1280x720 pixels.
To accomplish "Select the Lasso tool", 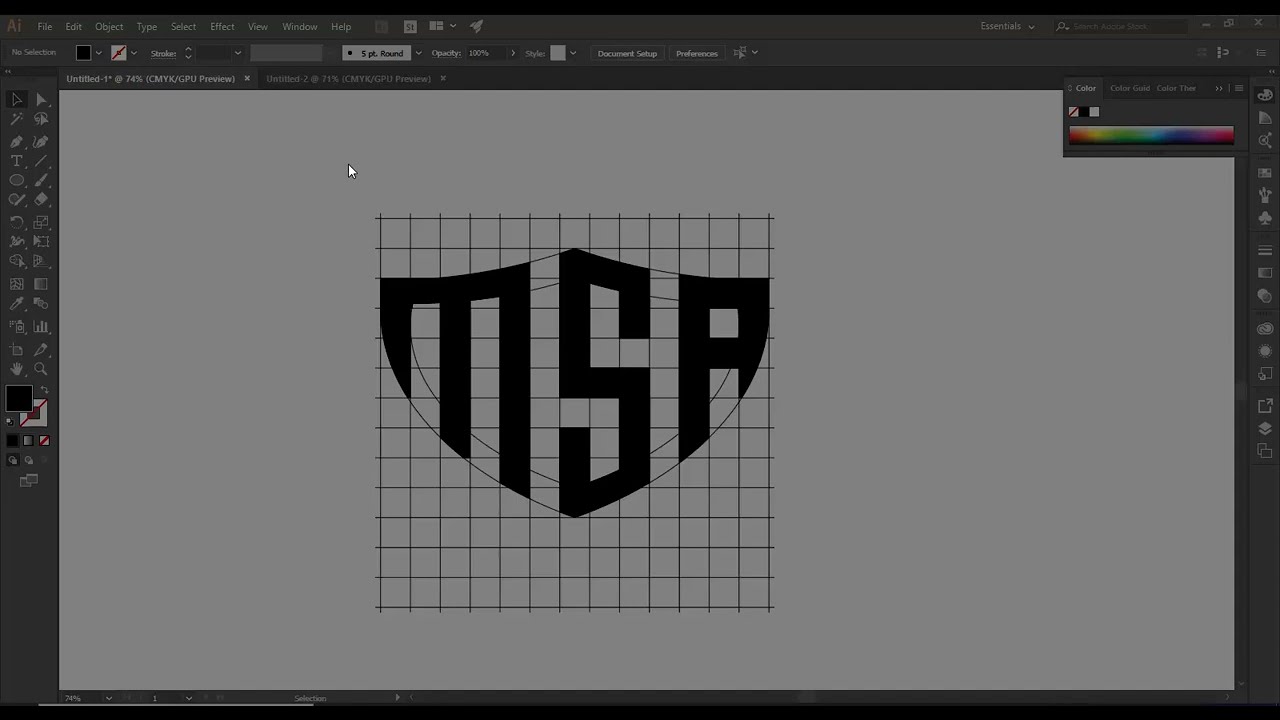I will tap(41, 119).
